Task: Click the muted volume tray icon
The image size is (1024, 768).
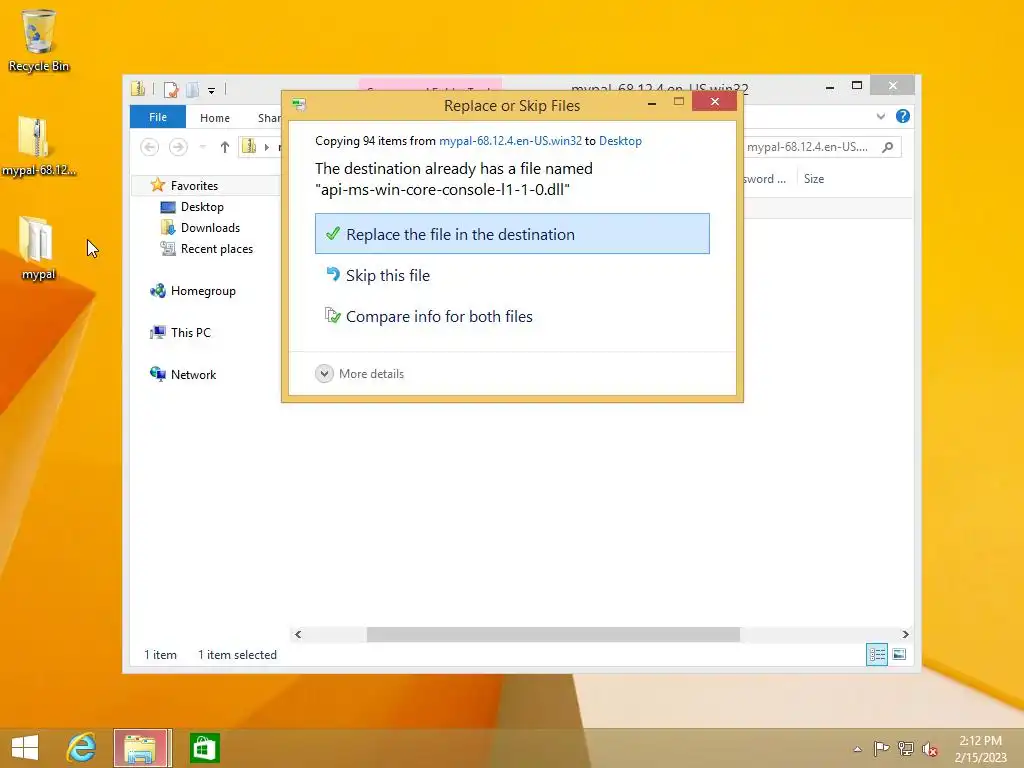Action: pyautogui.click(x=930, y=749)
